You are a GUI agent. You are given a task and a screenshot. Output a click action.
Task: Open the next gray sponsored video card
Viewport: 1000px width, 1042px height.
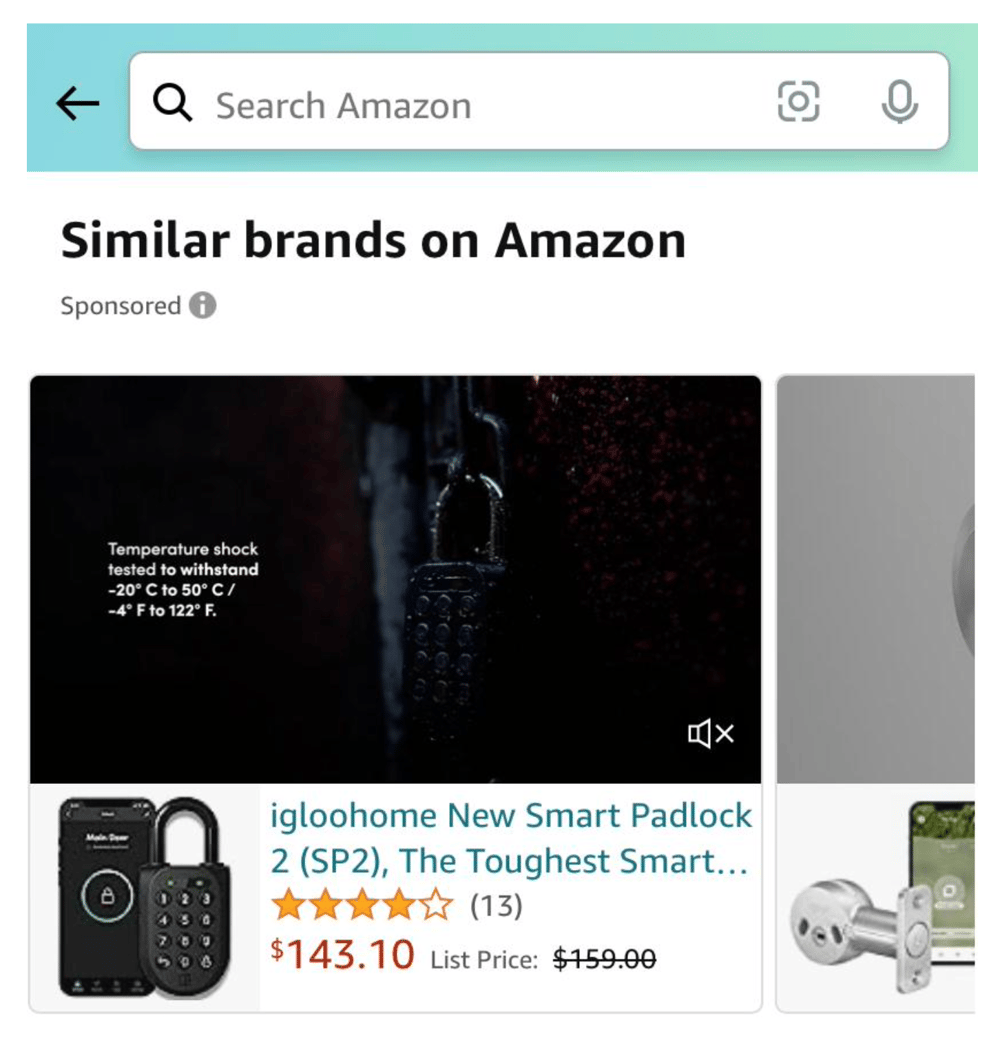876,579
